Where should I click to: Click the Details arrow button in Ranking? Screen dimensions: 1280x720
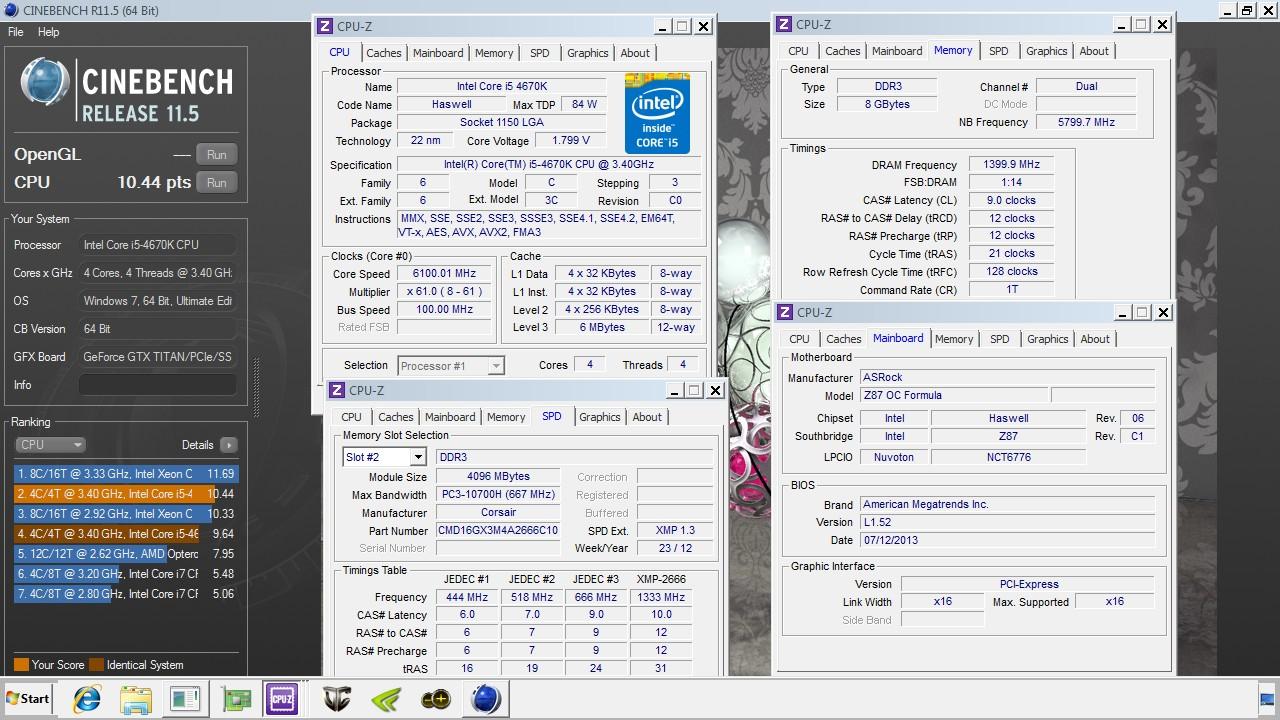click(x=228, y=445)
